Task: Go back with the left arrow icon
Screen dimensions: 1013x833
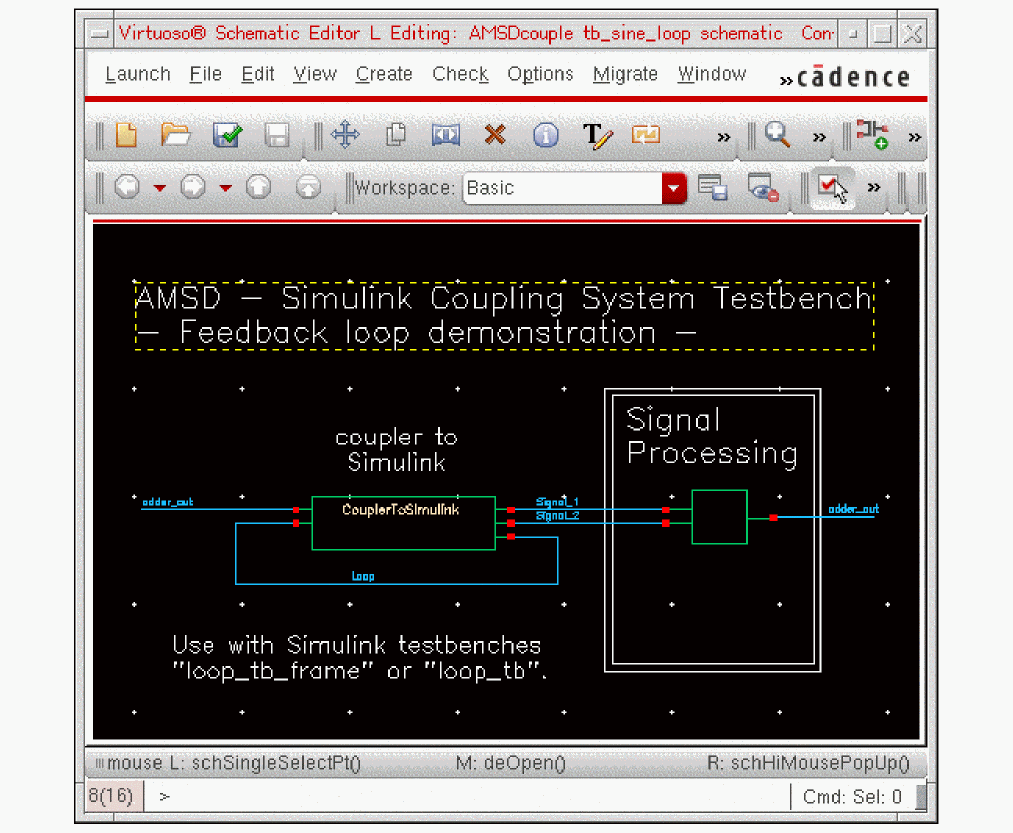Action: click(x=127, y=187)
